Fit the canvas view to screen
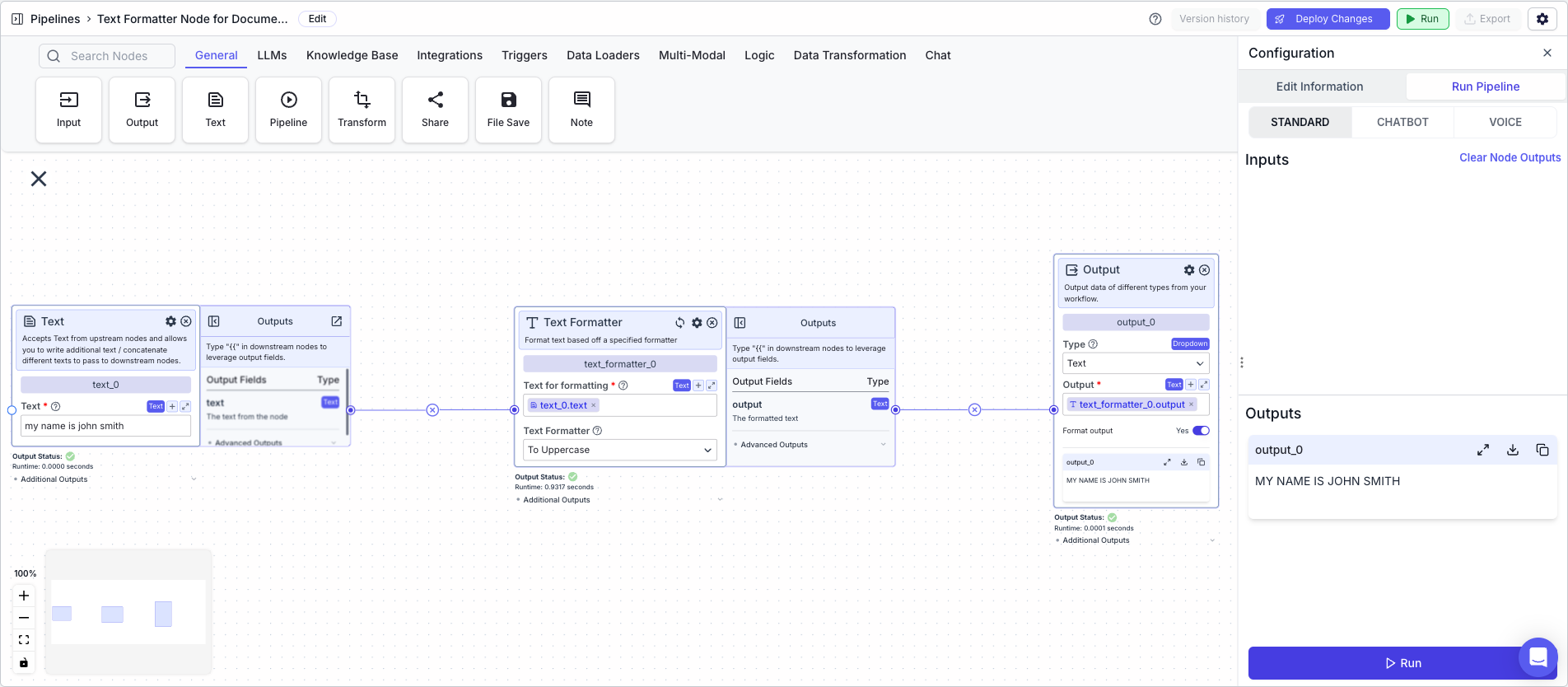This screenshot has width=1568, height=687. click(x=24, y=640)
